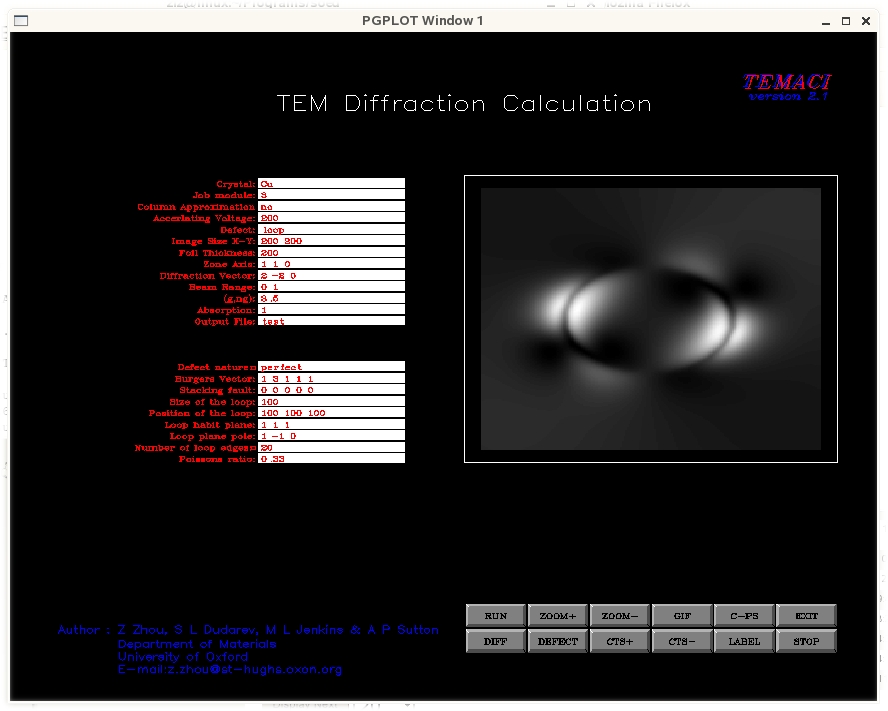Decrease contrast with CTS- button
The image size is (888, 711).
(x=682, y=641)
